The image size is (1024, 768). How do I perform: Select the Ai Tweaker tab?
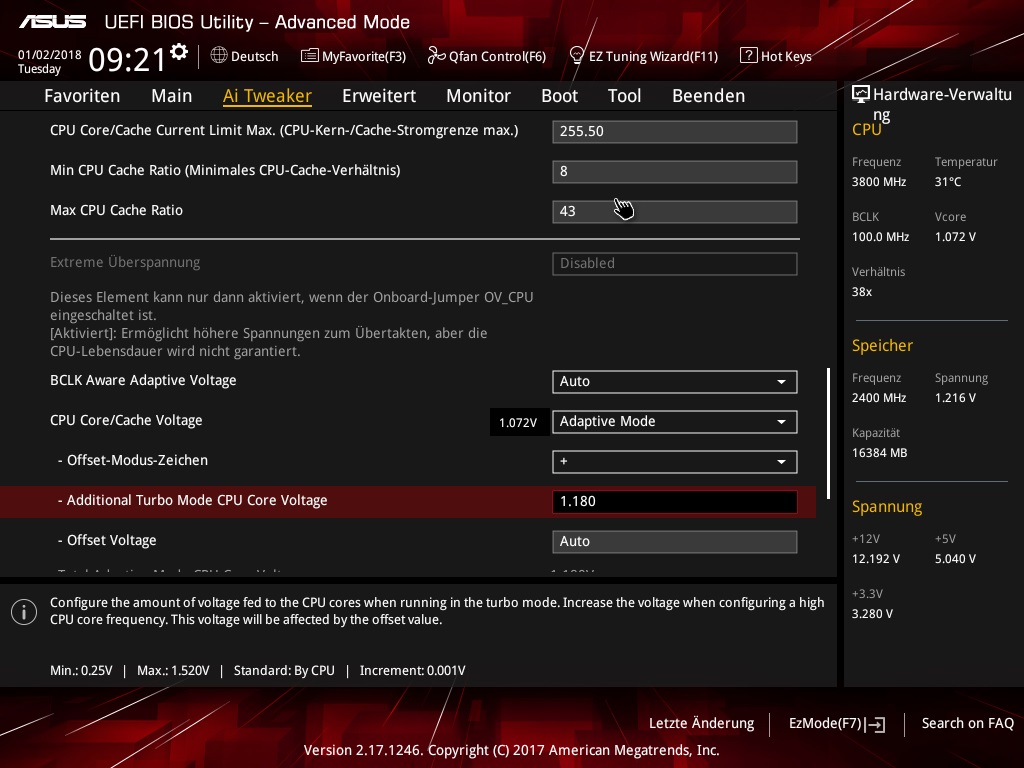tap(267, 96)
